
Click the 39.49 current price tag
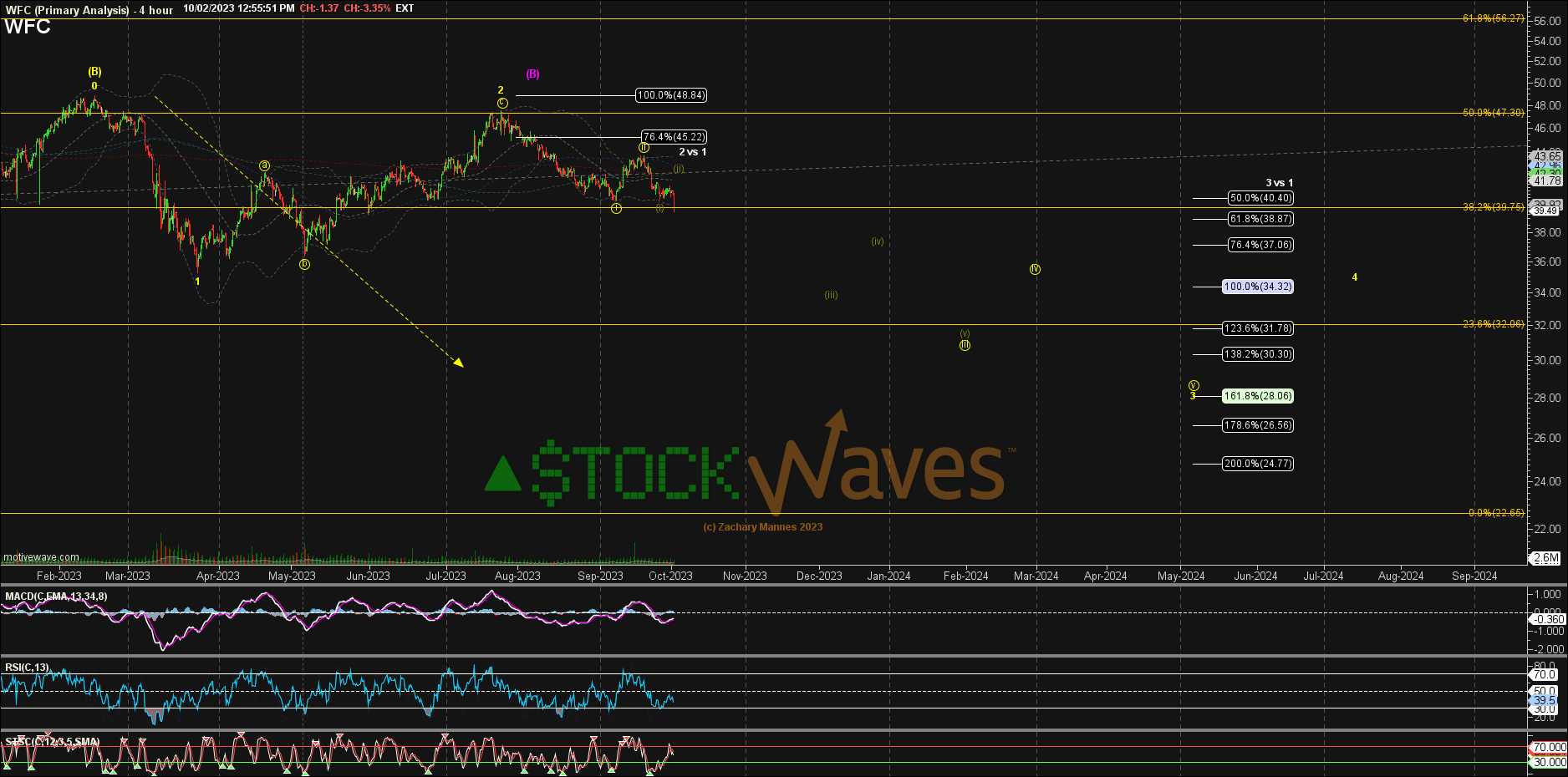coord(1545,211)
